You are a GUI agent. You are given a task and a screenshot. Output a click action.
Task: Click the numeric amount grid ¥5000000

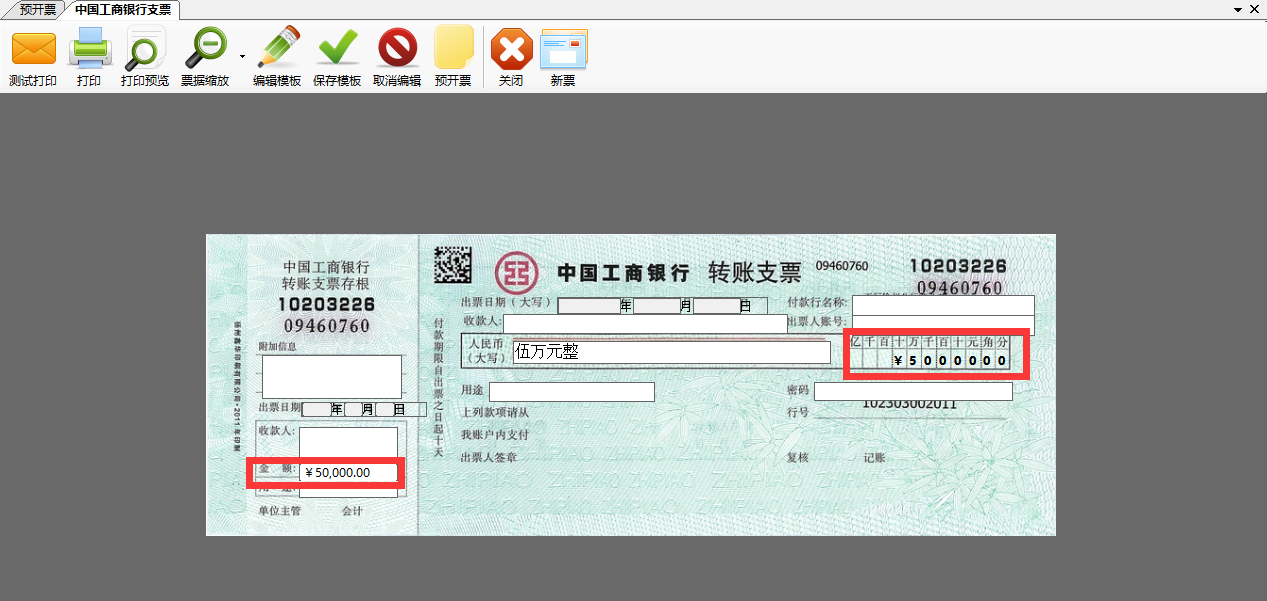tap(929, 352)
